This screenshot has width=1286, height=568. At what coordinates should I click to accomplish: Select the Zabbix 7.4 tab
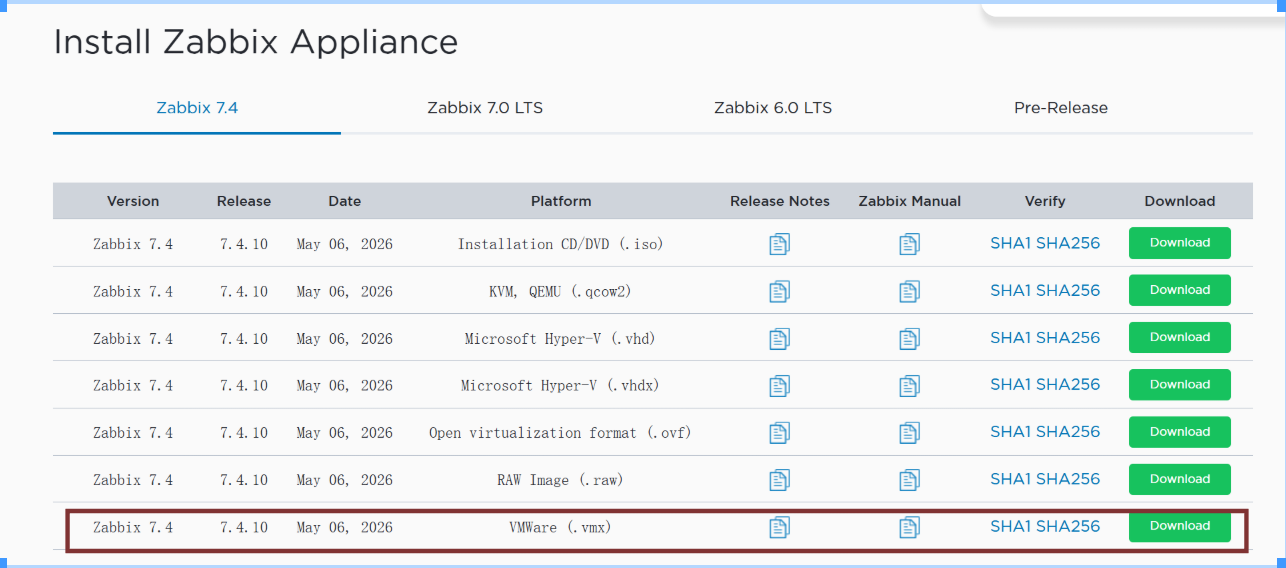pyautogui.click(x=197, y=108)
